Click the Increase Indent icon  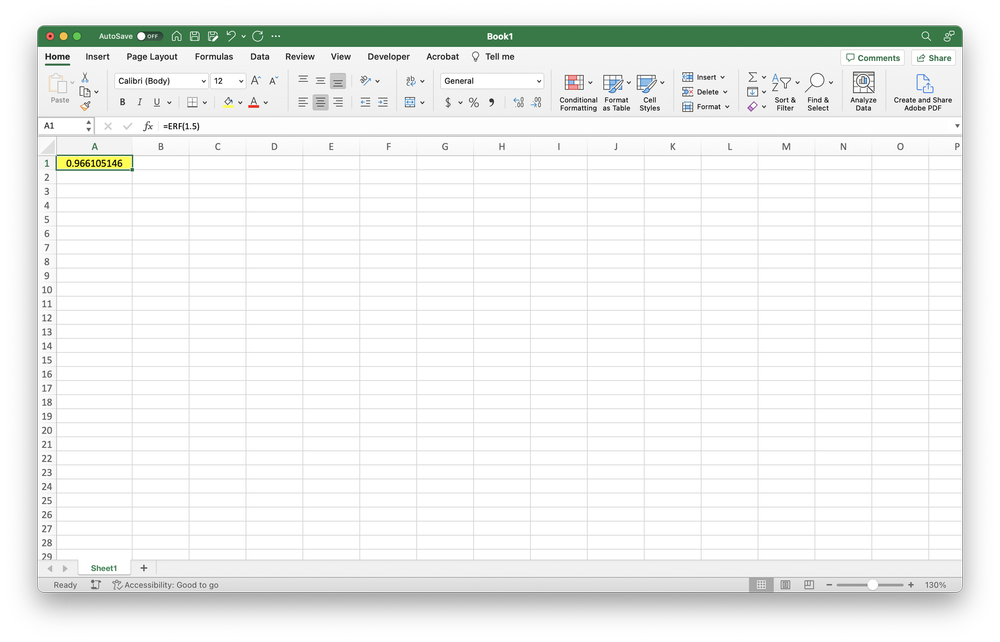tap(383, 102)
